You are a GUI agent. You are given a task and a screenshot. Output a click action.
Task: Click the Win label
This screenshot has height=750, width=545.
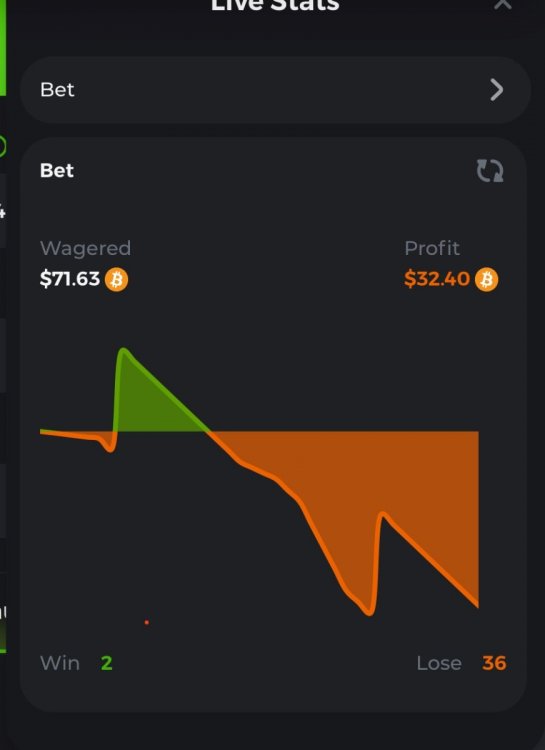tap(60, 663)
